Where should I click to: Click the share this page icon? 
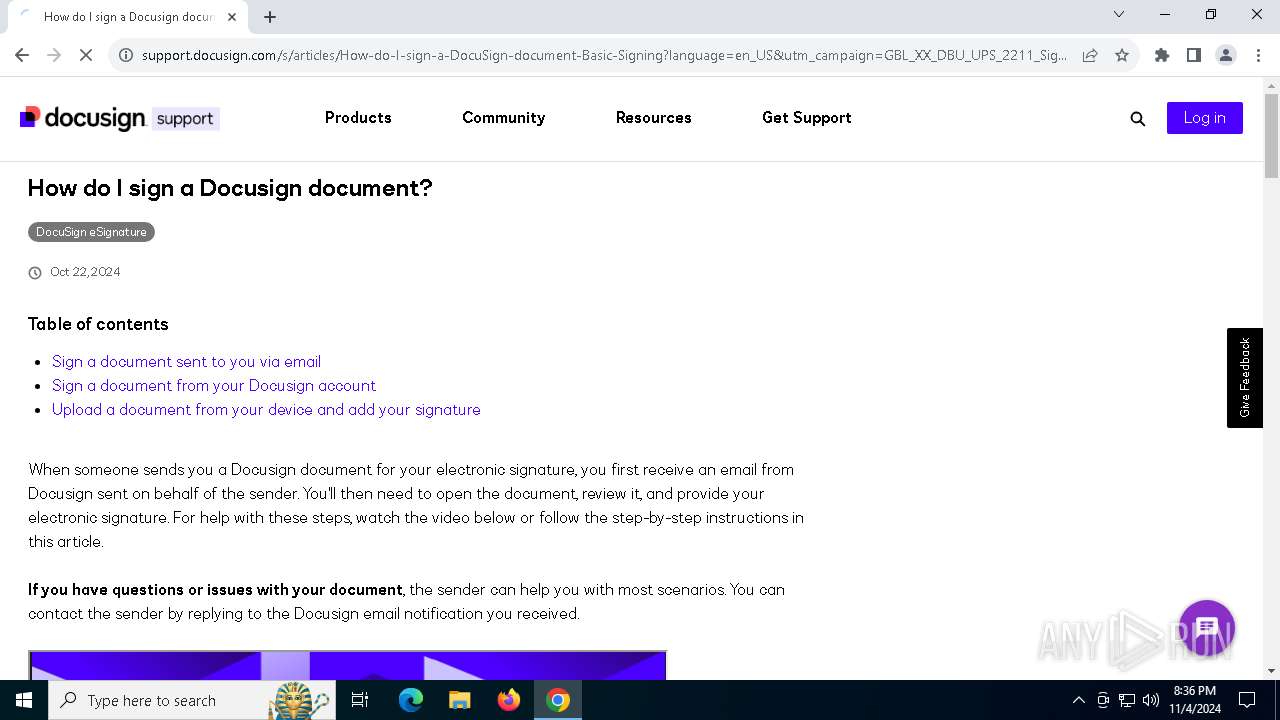click(1090, 55)
